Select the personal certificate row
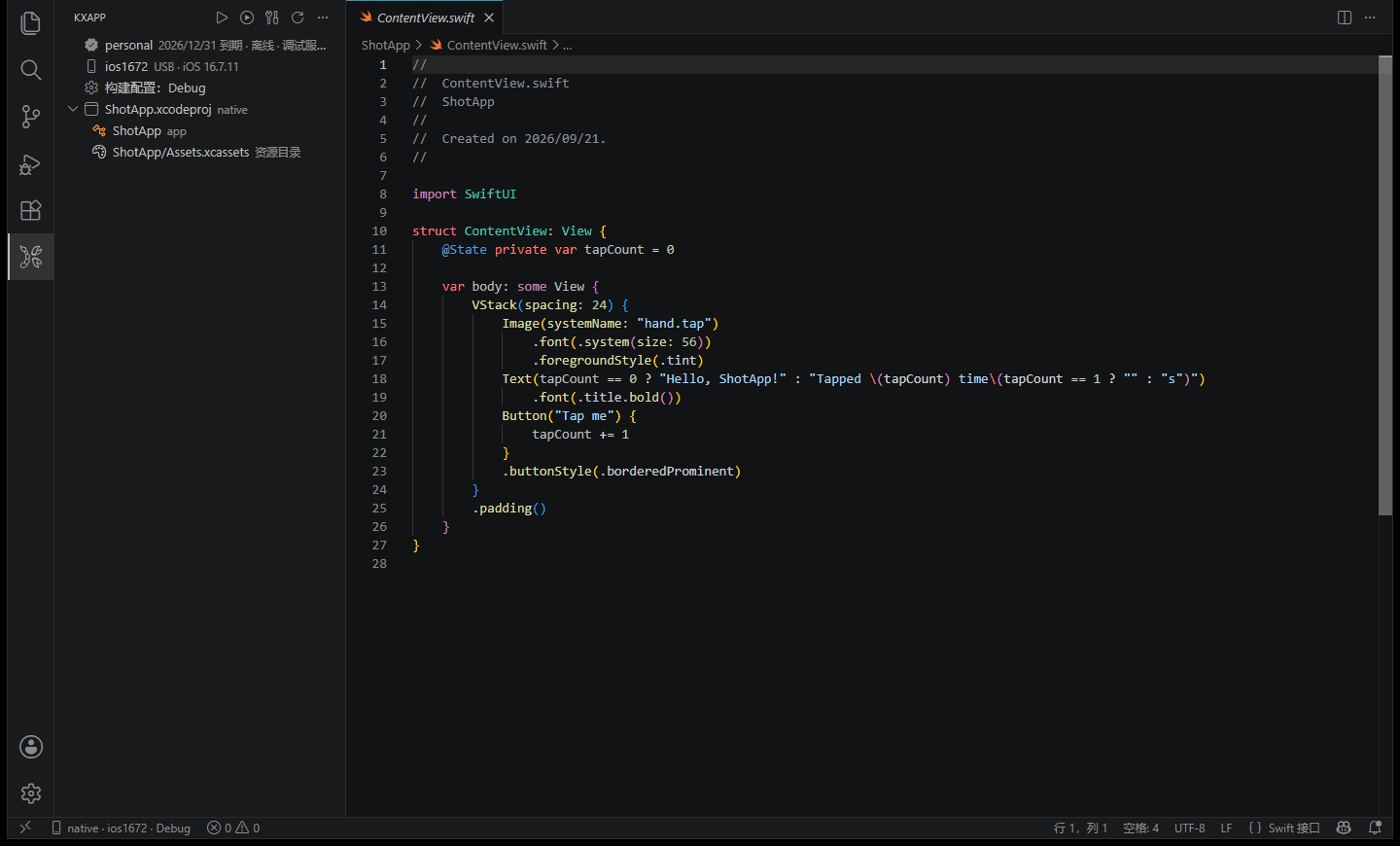Screen dimensions: 1400x846 point(199,45)
